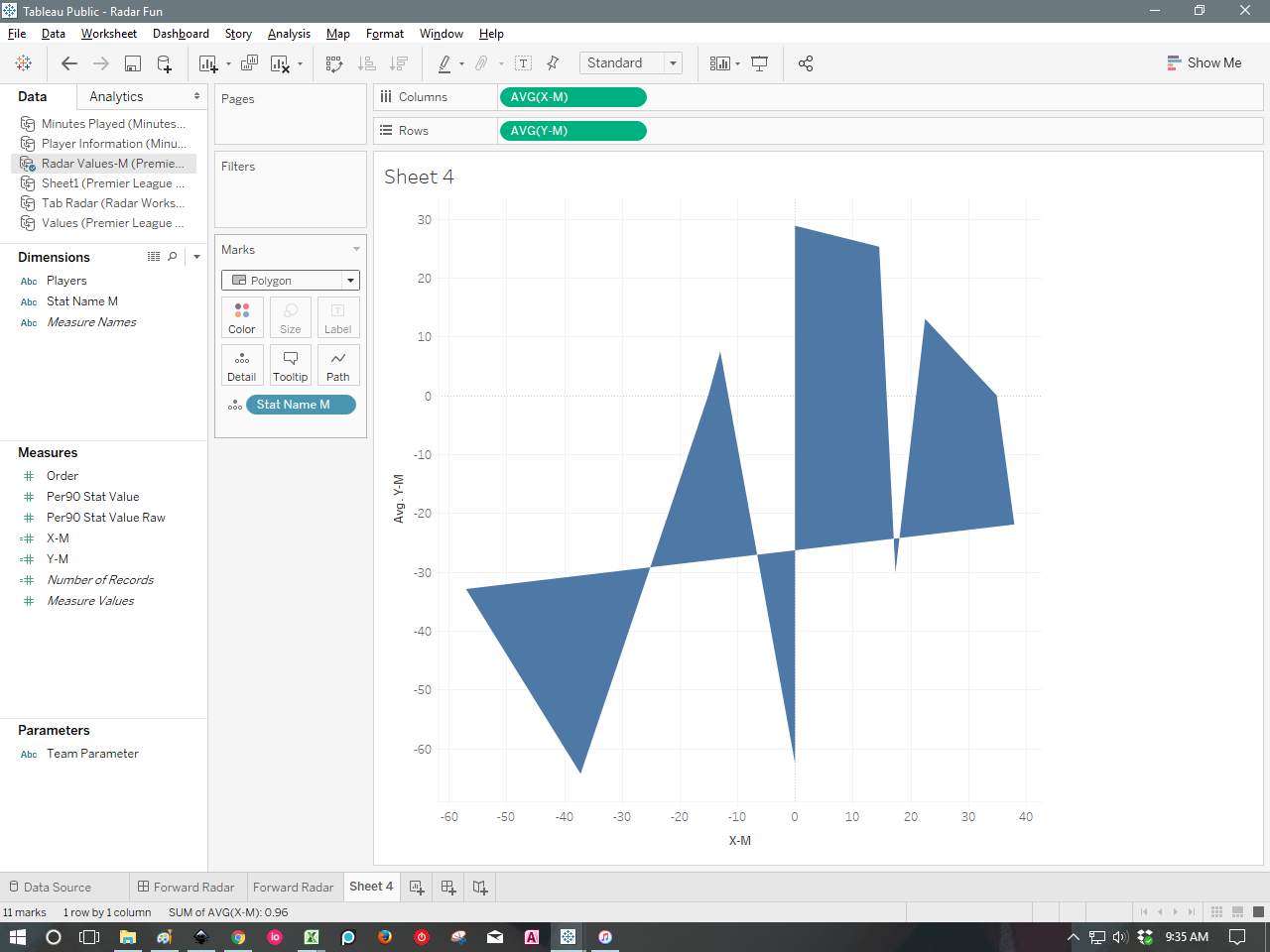This screenshot has height=952, width=1270.
Task: Click the Show Me button
Action: (x=1205, y=62)
